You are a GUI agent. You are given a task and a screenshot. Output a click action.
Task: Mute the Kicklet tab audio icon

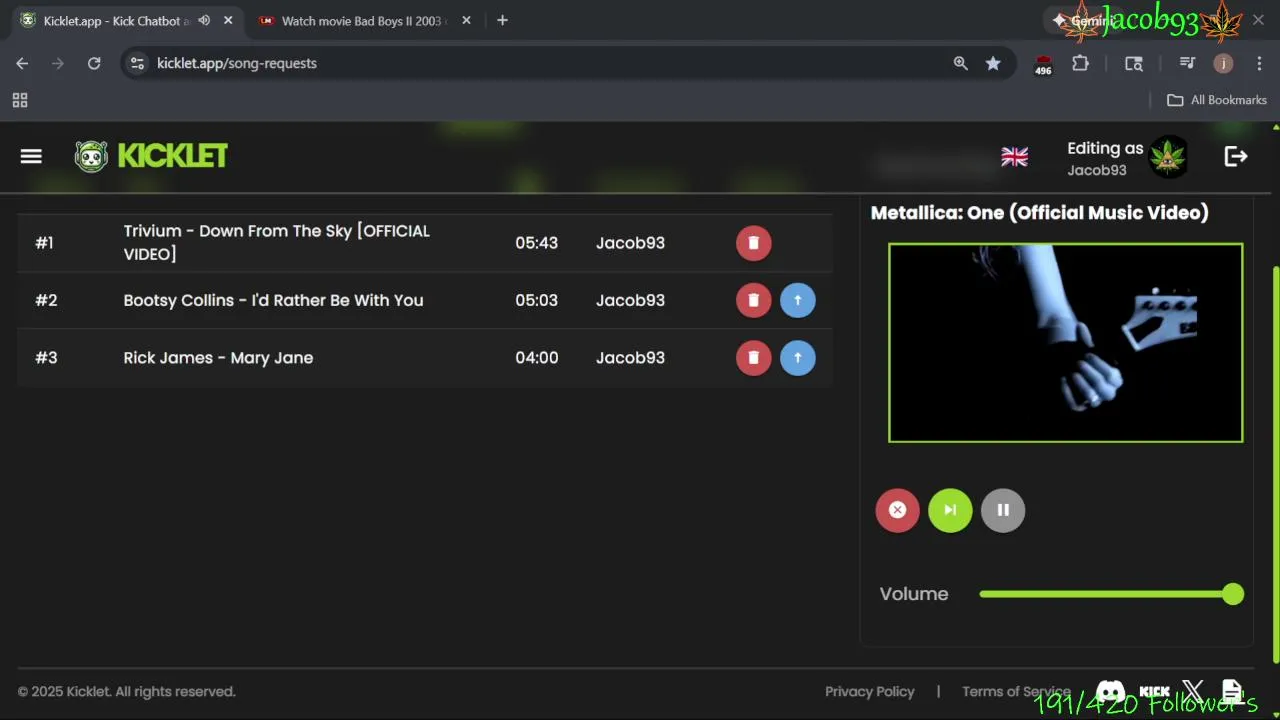point(204,20)
